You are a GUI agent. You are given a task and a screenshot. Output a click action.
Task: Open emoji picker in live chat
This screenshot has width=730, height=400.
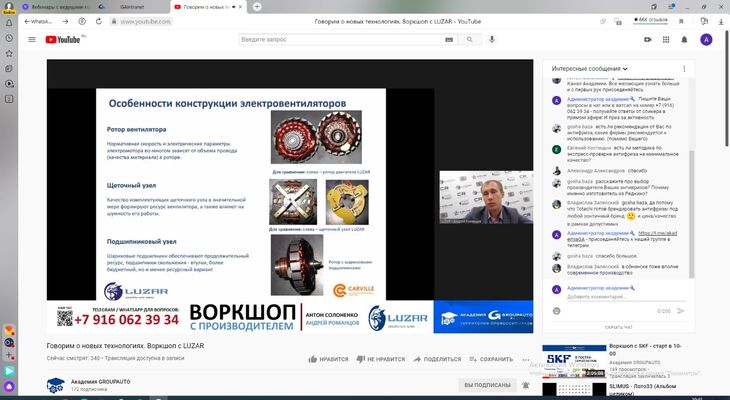coord(556,311)
